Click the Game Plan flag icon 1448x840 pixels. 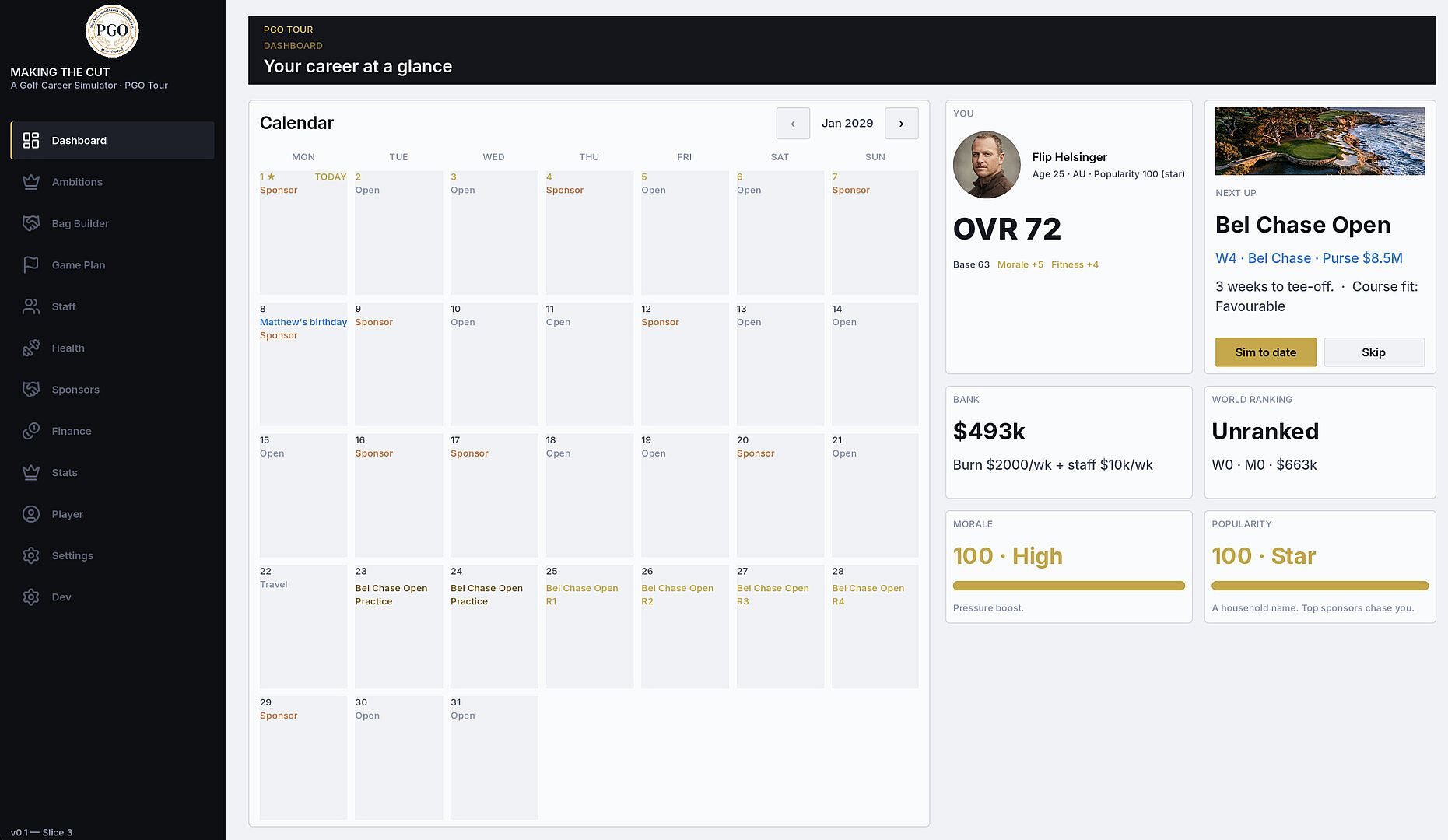(x=31, y=265)
